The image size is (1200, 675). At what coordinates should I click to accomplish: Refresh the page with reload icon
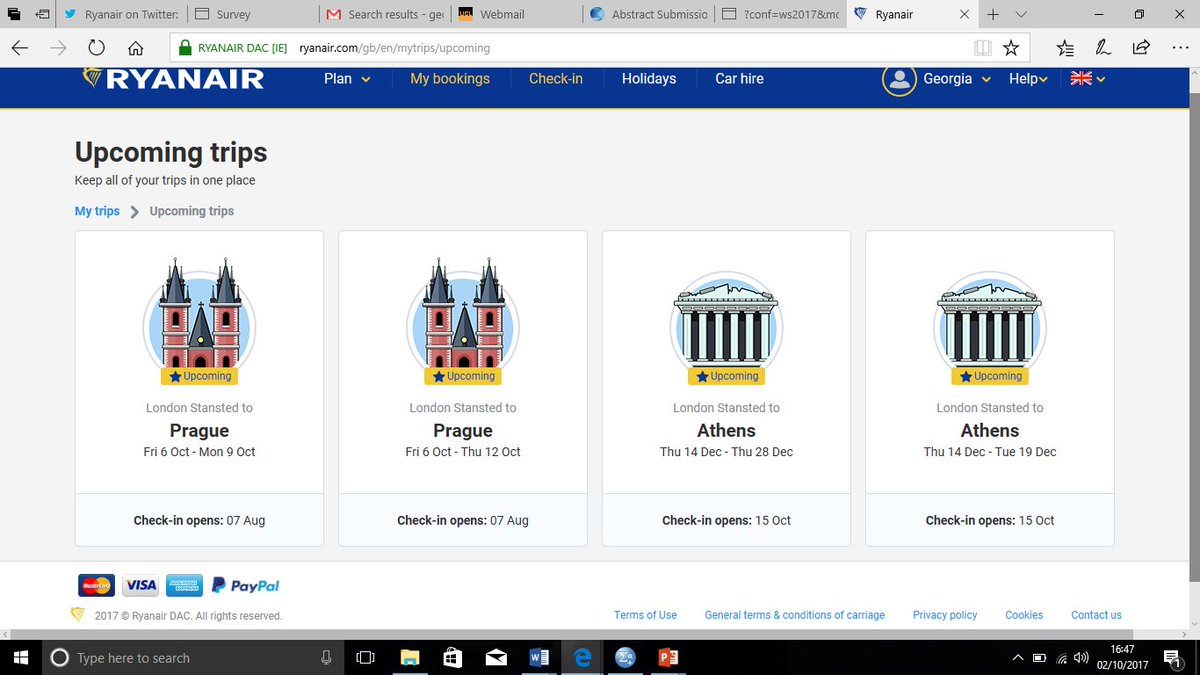coord(97,48)
